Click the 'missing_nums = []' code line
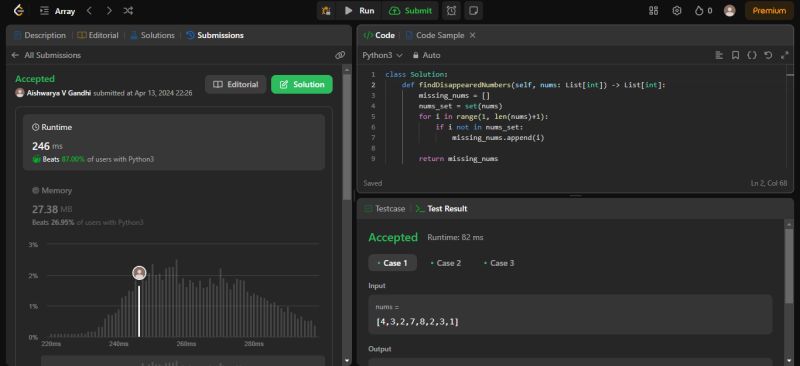800x366 pixels. tap(454, 95)
